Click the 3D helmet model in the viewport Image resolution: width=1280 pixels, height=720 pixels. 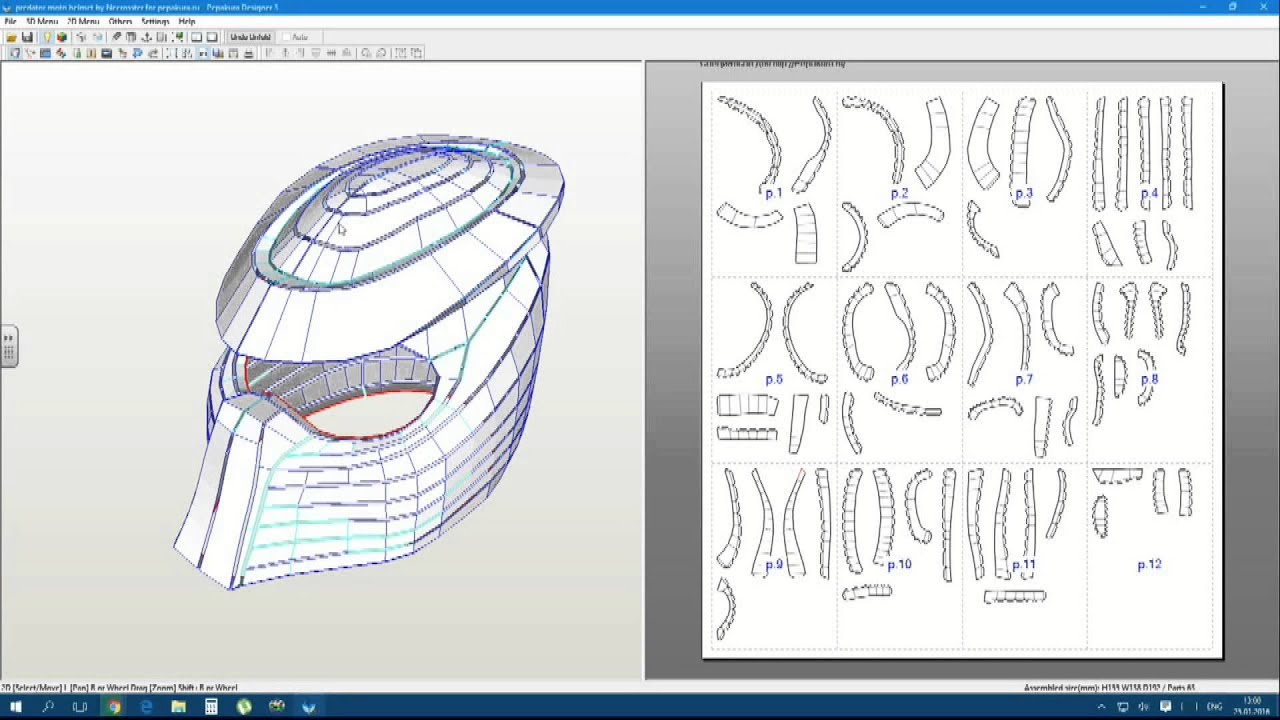(370, 360)
